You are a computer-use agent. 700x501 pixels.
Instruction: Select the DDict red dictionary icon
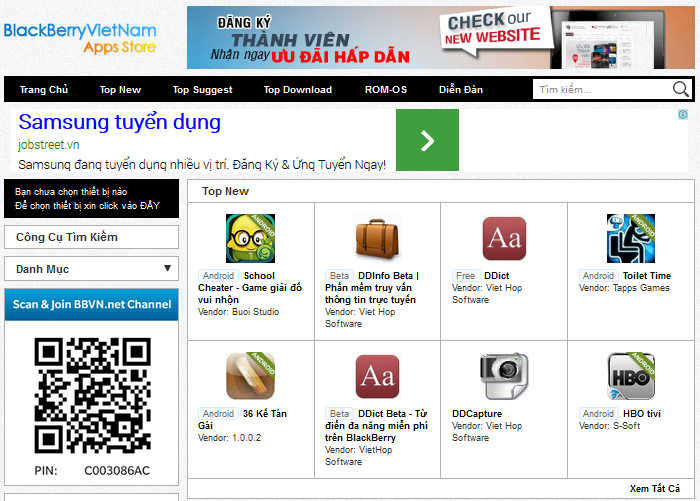pyautogui.click(x=503, y=238)
